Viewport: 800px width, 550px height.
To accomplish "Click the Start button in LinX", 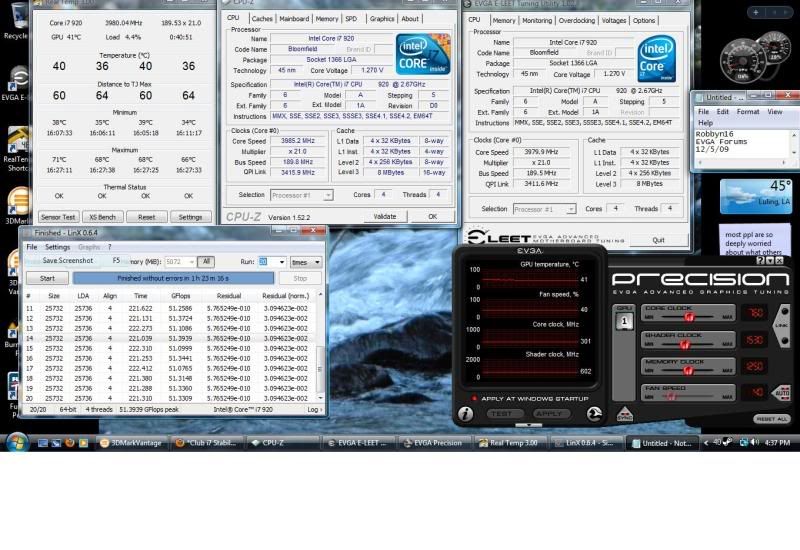I will pyautogui.click(x=46, y=278).
